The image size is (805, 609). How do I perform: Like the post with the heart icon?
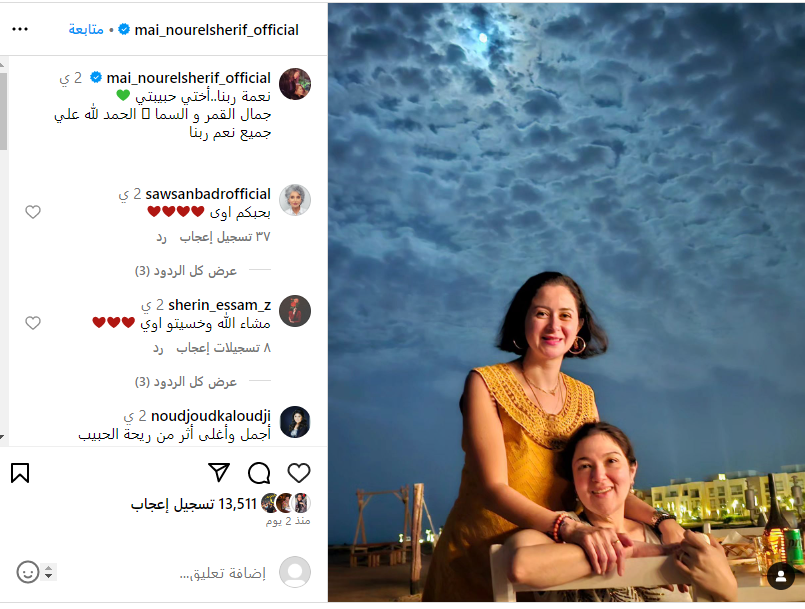click(299, 473)
